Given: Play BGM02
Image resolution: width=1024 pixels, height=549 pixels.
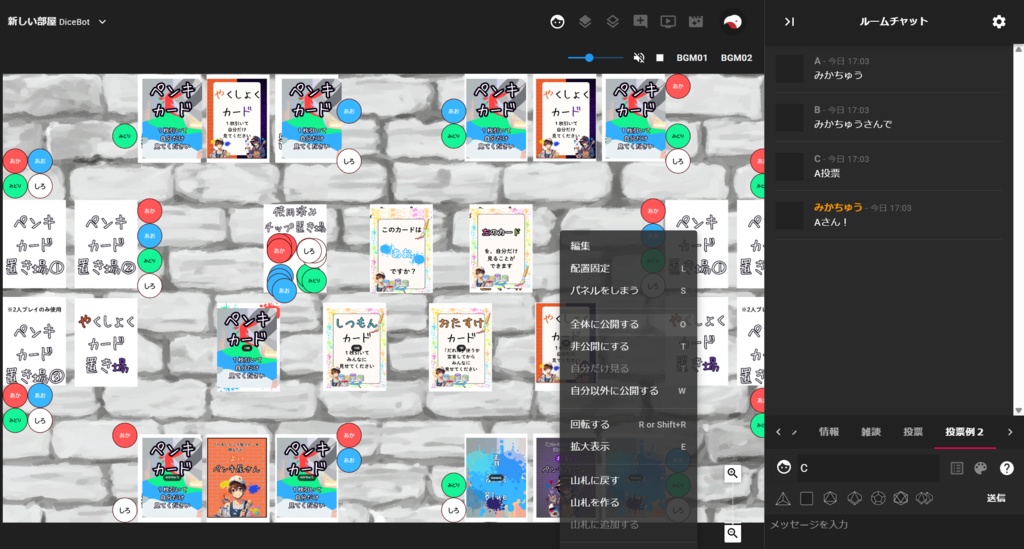Looking at the screenshot, I should tap(736, 58).
